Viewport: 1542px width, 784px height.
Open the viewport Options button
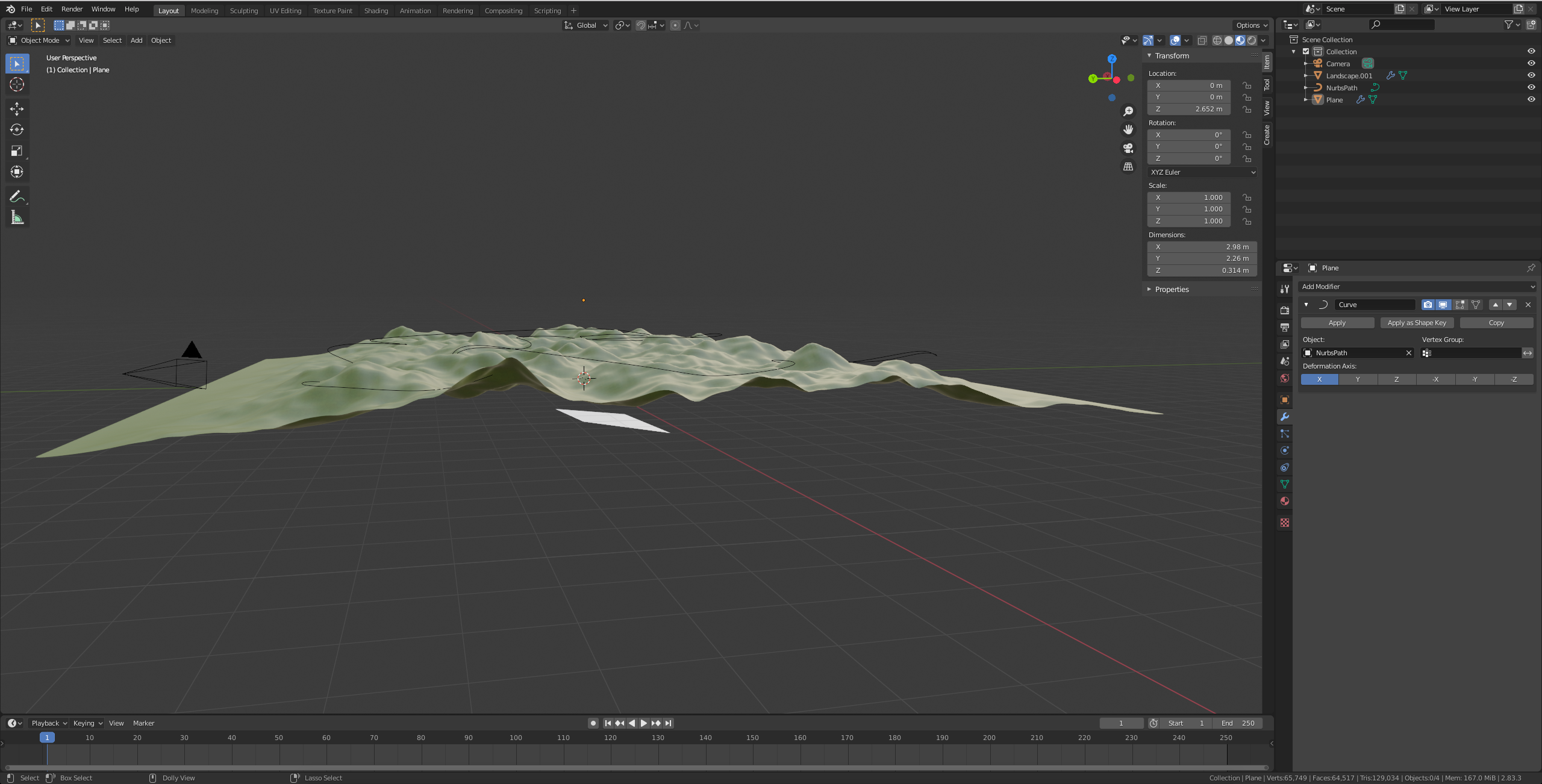coord(1252,25)
